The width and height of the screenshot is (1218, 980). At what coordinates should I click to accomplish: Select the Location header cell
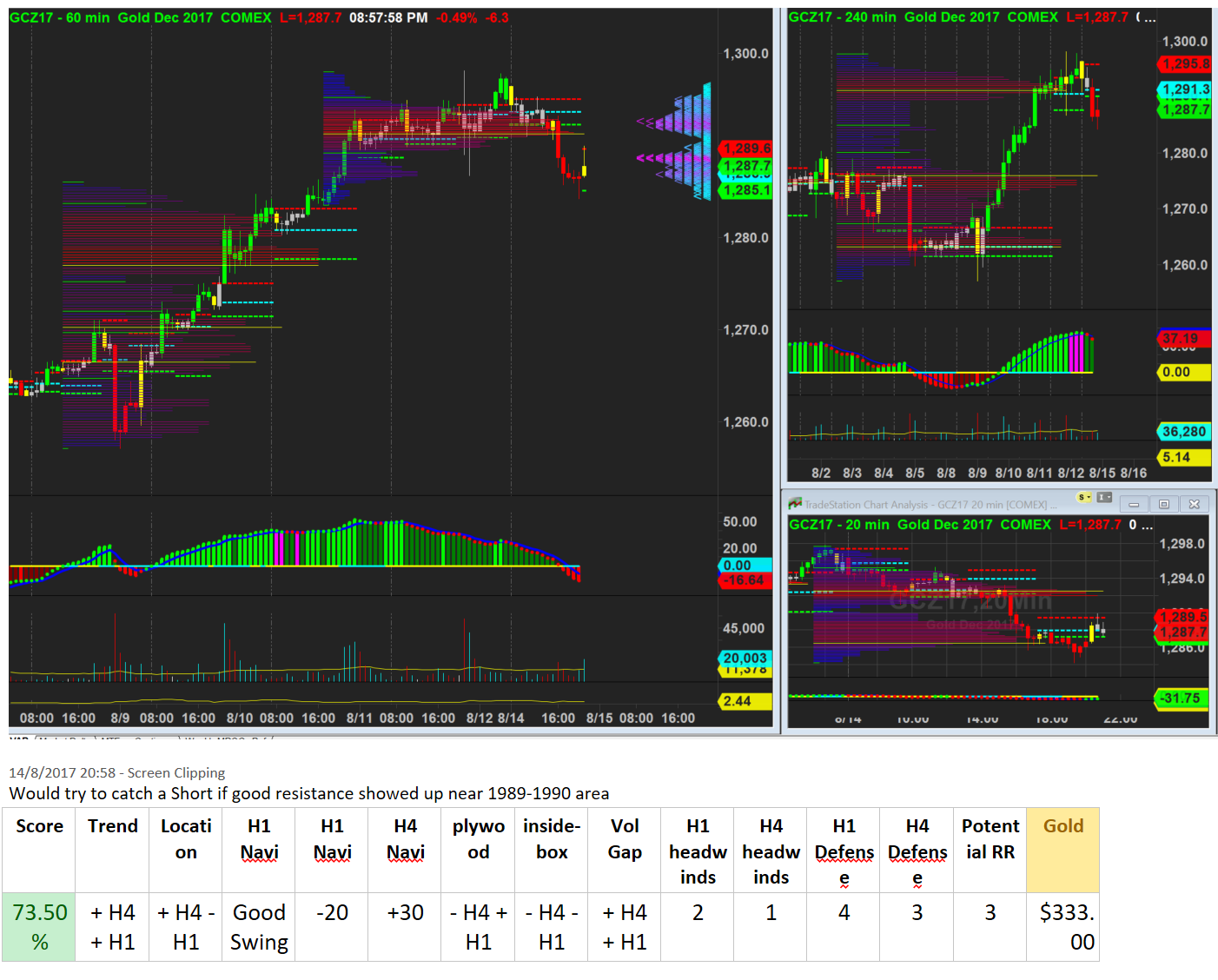[185, 851]
